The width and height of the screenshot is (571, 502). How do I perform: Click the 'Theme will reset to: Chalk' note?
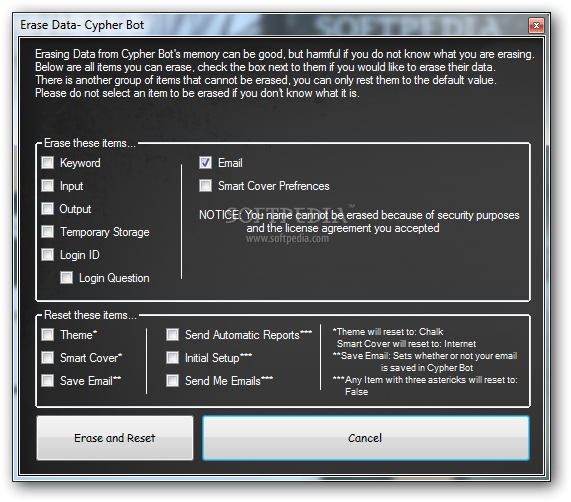coord(388,332)
